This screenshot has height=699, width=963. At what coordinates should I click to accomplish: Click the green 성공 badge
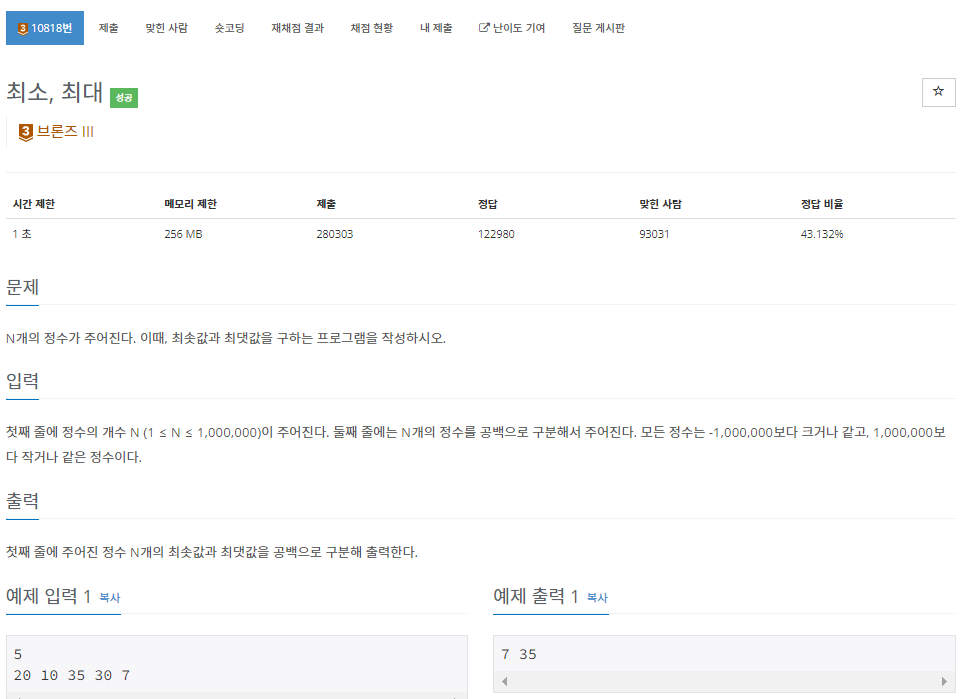[x=122, y=98]
